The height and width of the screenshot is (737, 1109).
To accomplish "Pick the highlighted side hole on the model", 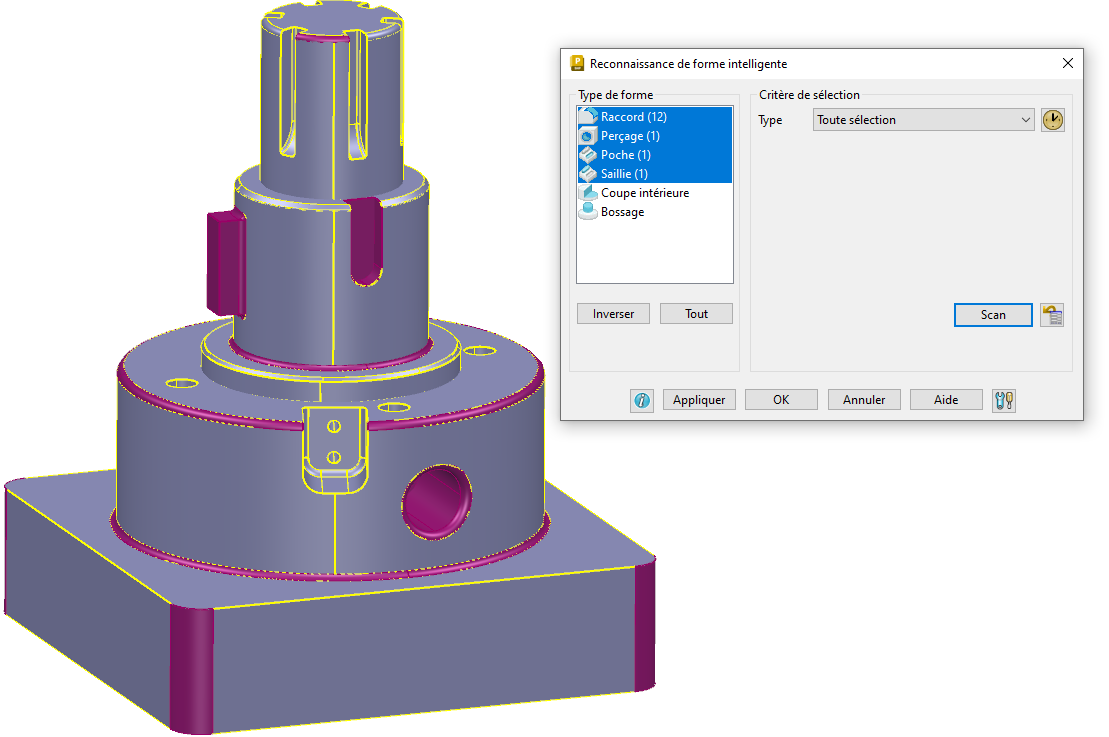I will tap(437, 502).
